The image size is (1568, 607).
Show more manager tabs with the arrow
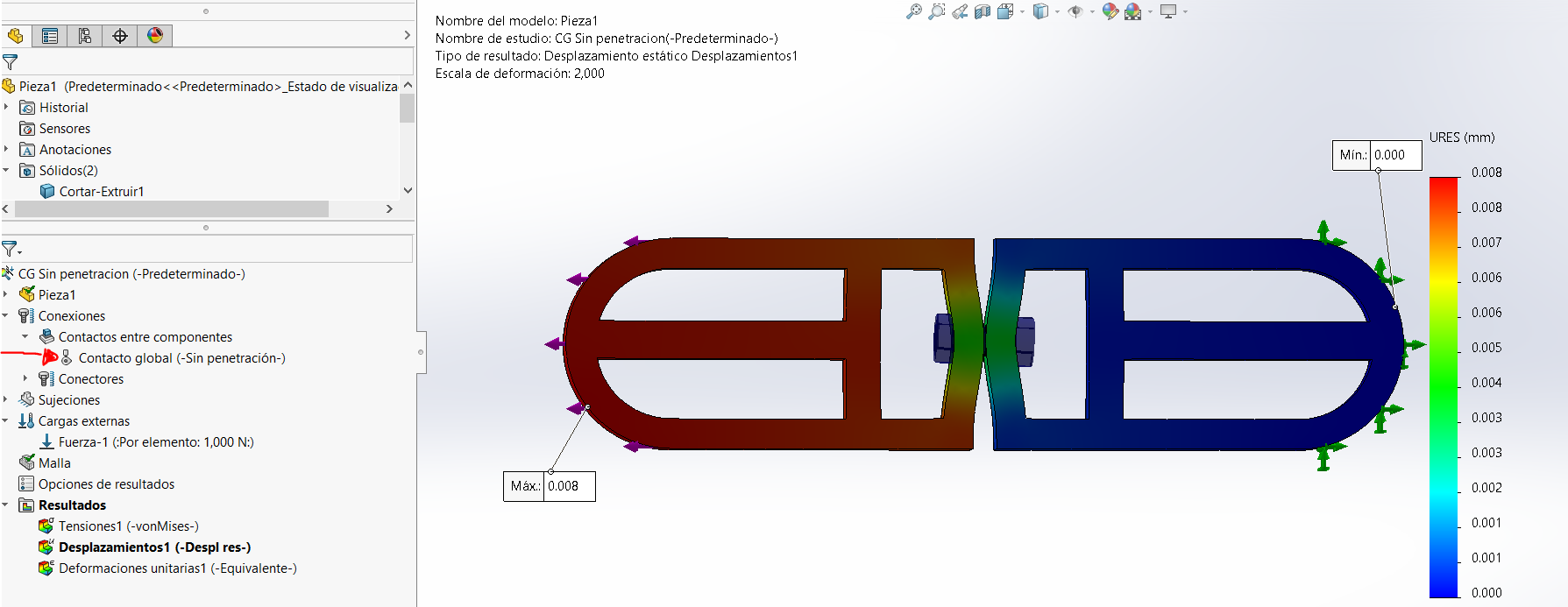pos(407,36)
